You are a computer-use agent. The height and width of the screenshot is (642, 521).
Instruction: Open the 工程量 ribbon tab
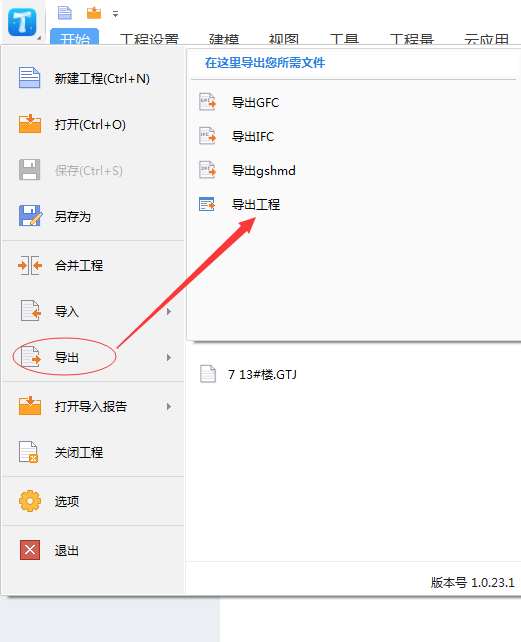(412, 39)
